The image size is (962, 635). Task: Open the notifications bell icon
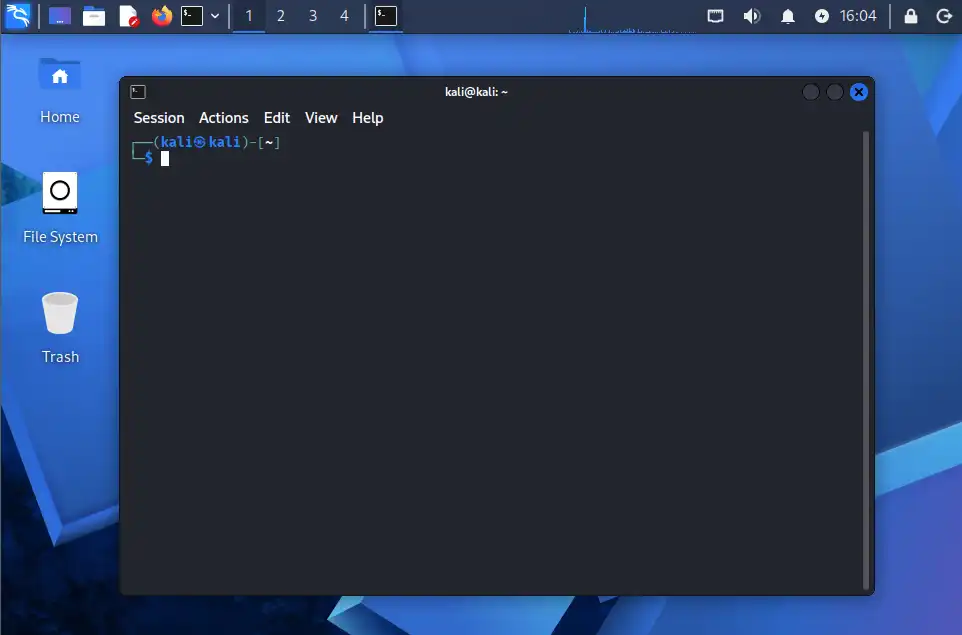[787, 16]
